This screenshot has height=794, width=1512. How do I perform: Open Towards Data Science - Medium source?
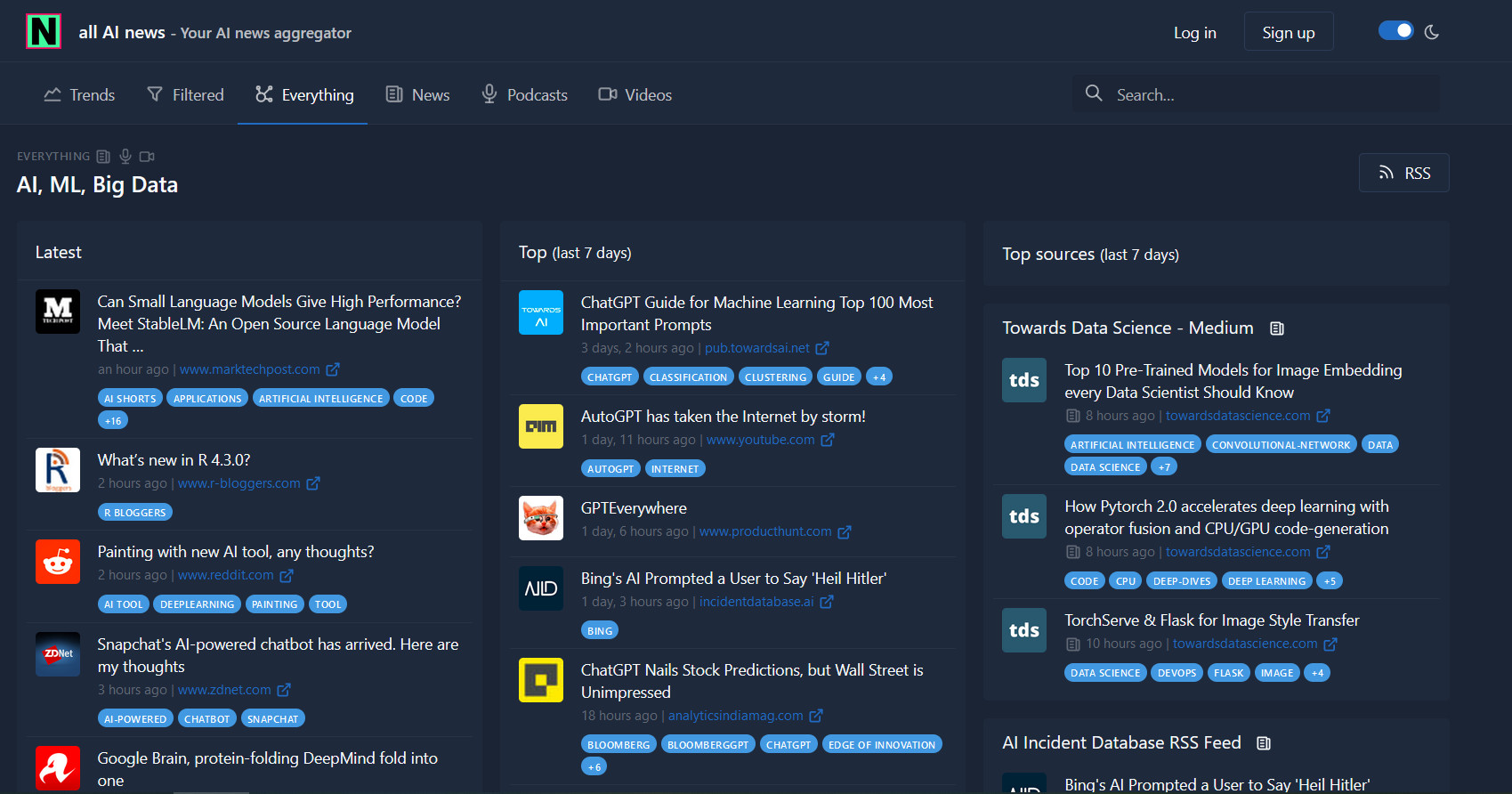pyautogui.click(x=1128, y=328)
